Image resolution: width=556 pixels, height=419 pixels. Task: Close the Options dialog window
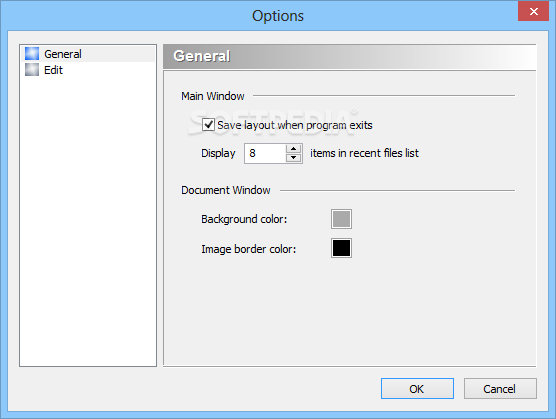[x=533, y=11]
